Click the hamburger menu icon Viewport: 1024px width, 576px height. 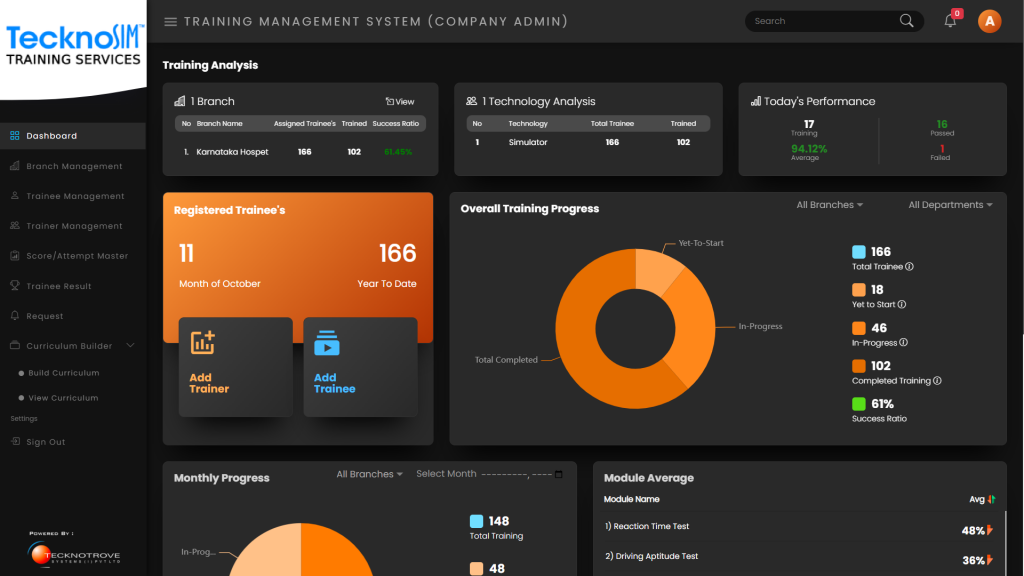tap(170, 22)
